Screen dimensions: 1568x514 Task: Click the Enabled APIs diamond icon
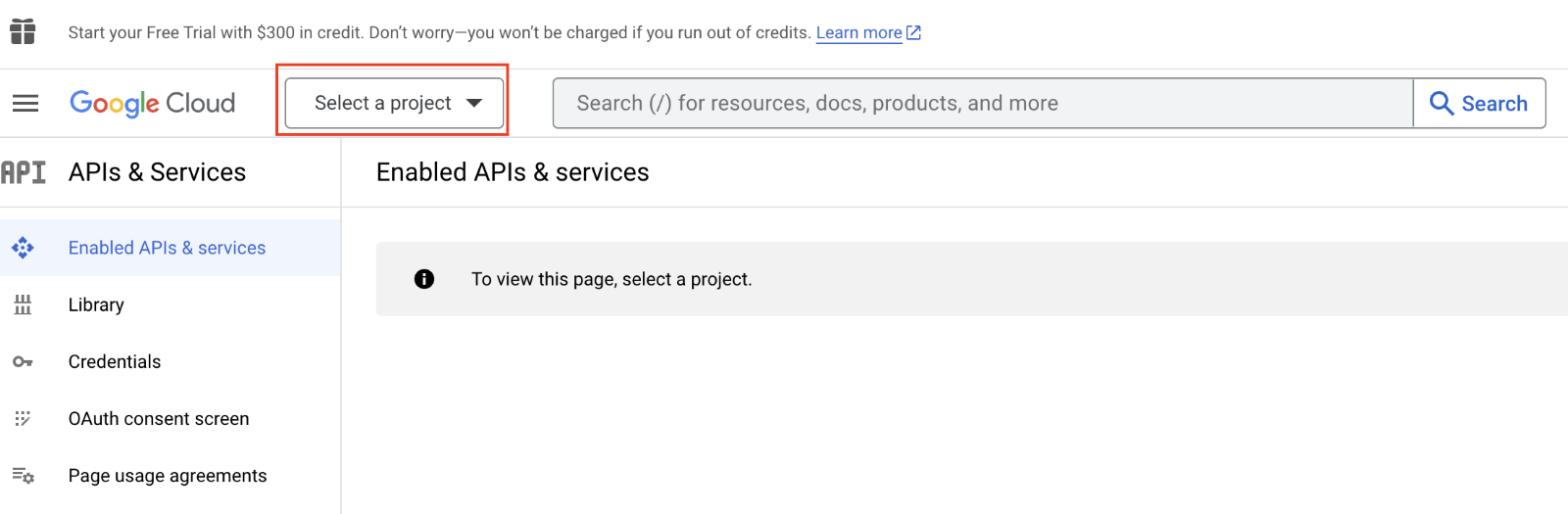[23, 248]
